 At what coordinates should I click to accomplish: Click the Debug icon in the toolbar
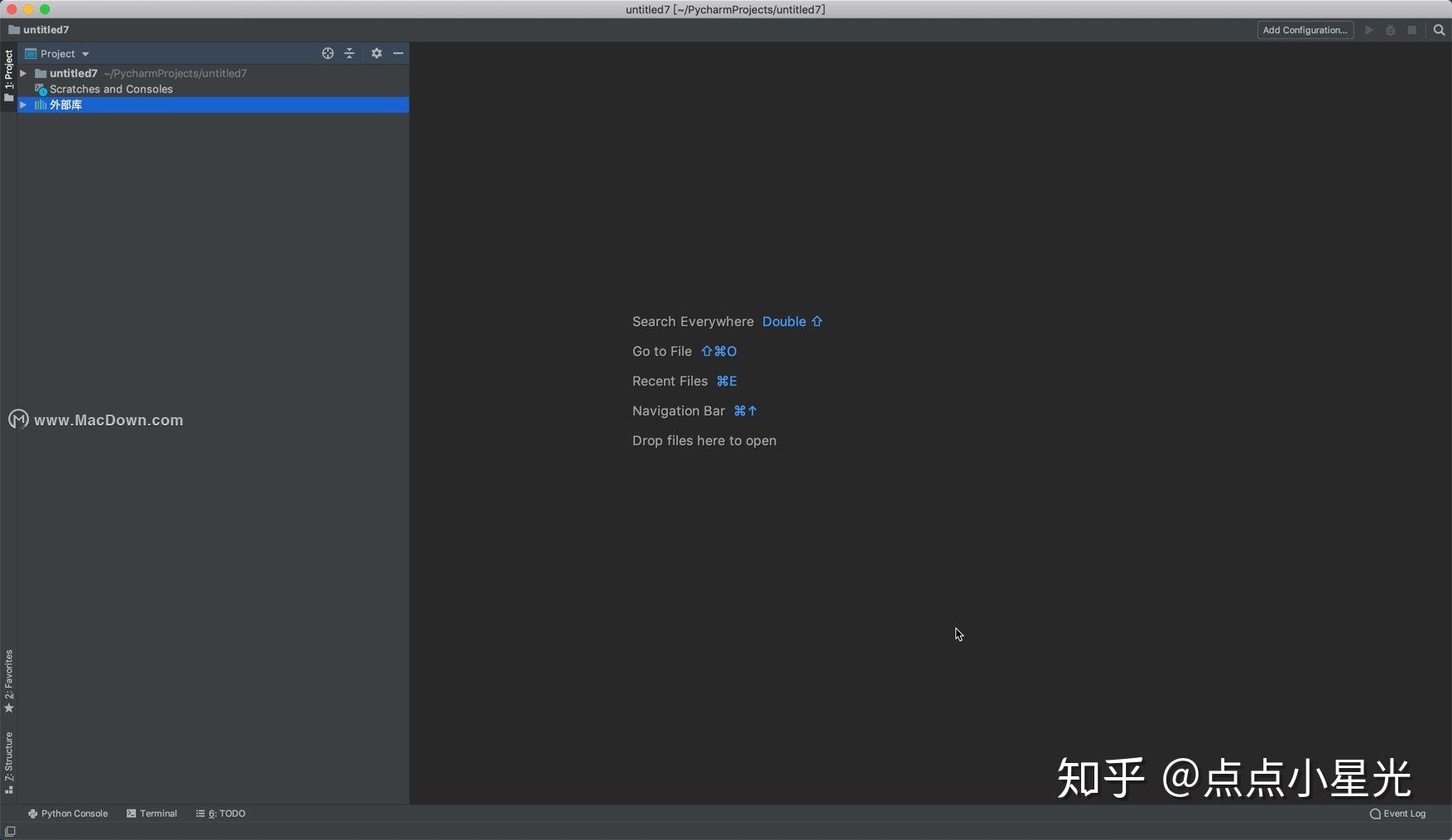click(1390, 30)
